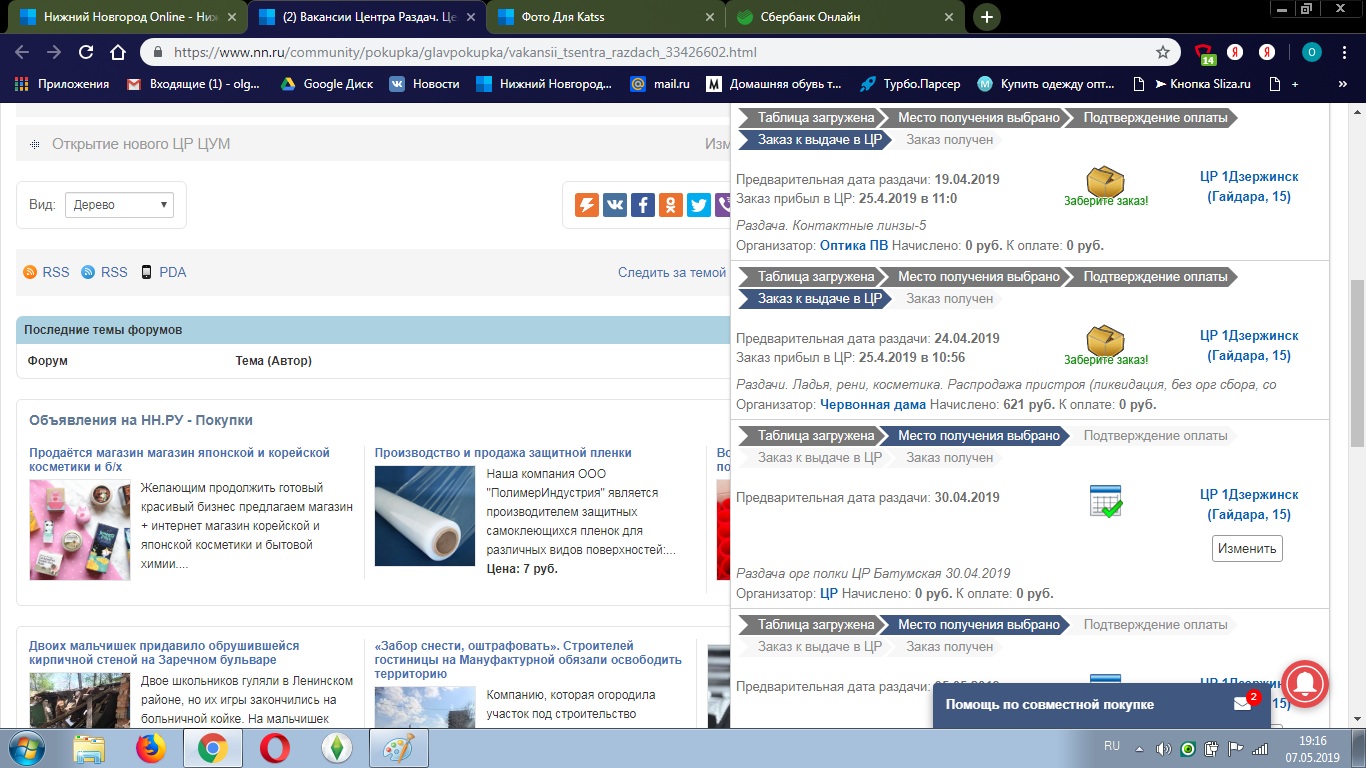Viewport: 1366px width, 768px height.
Task: Open the Windows Start menu
Action: pyautogui.click(x=25, y=748)
